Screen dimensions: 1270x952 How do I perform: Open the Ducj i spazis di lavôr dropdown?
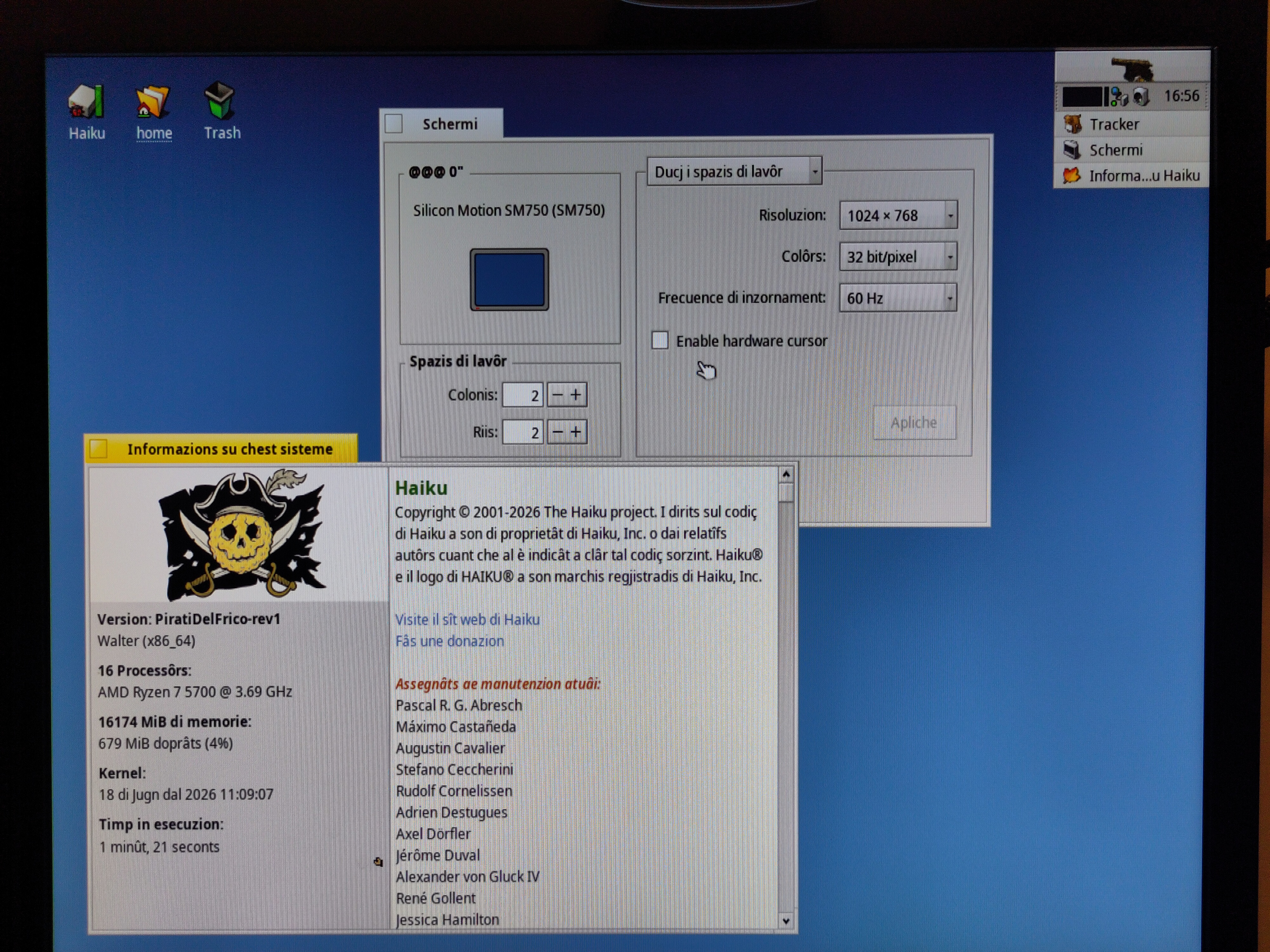click(x=734, y=172)
